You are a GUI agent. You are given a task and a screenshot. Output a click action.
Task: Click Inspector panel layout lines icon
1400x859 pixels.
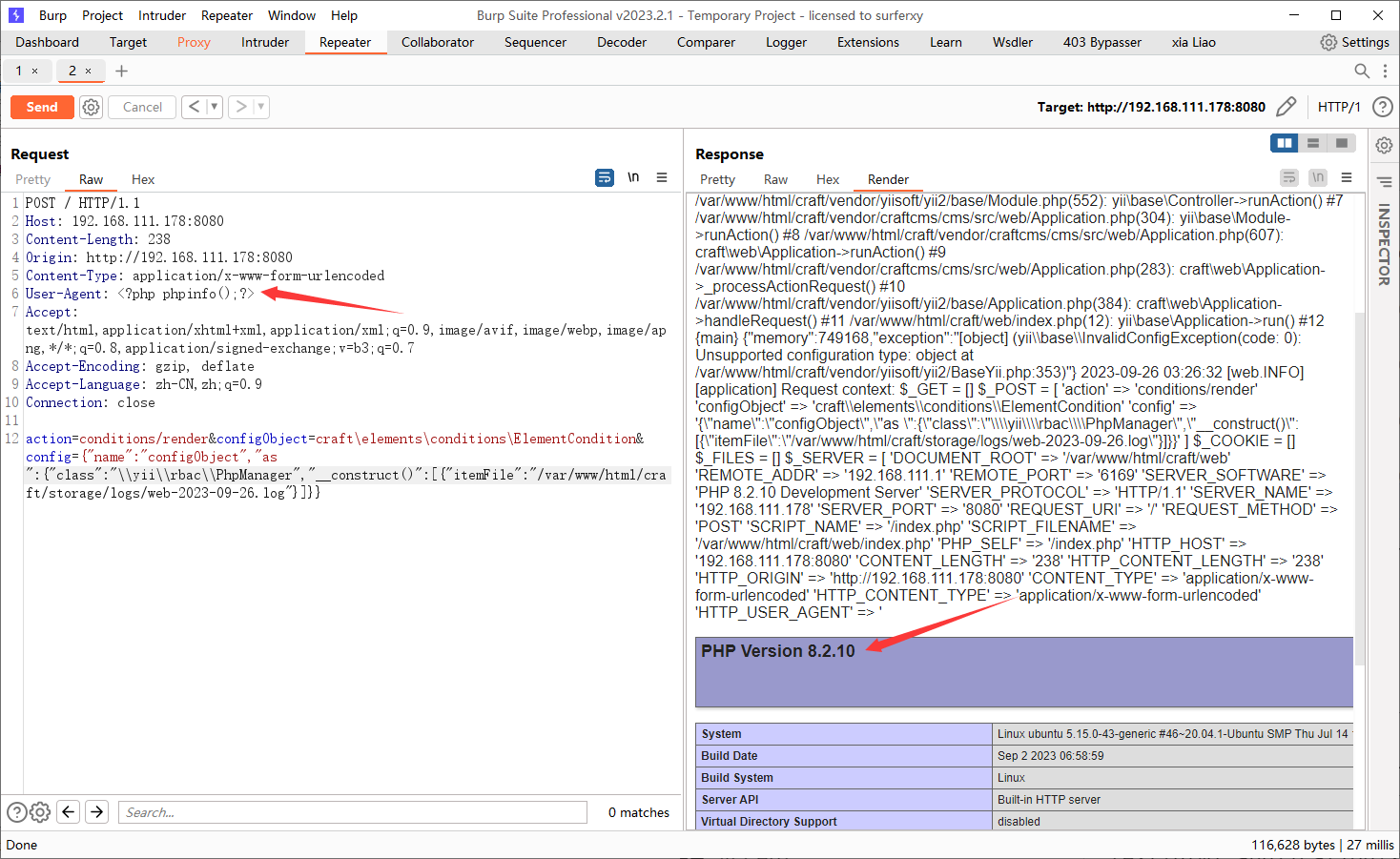click(1384, 182)
